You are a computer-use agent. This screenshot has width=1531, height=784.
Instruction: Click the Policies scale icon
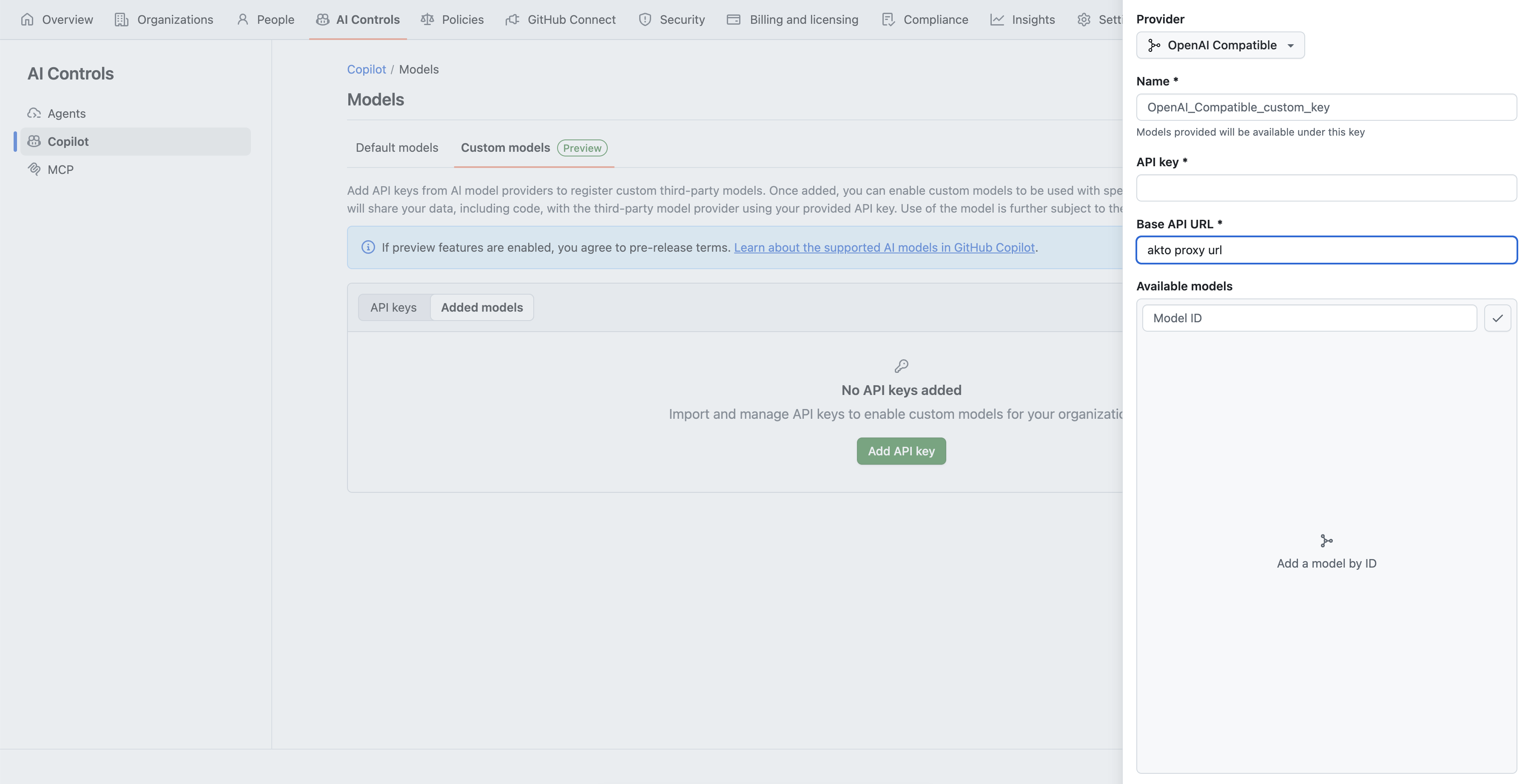[x=427, y=20]
